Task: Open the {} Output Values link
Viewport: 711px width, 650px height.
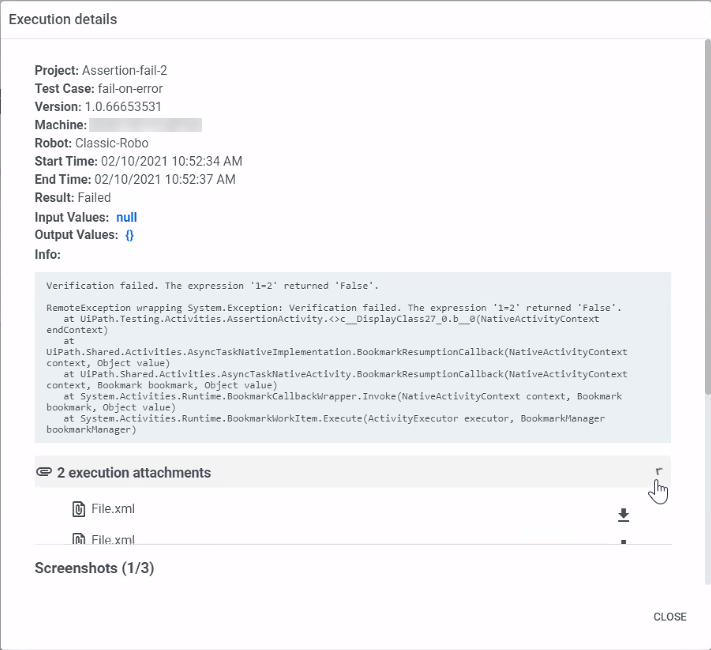Action: tap(130, 235)
